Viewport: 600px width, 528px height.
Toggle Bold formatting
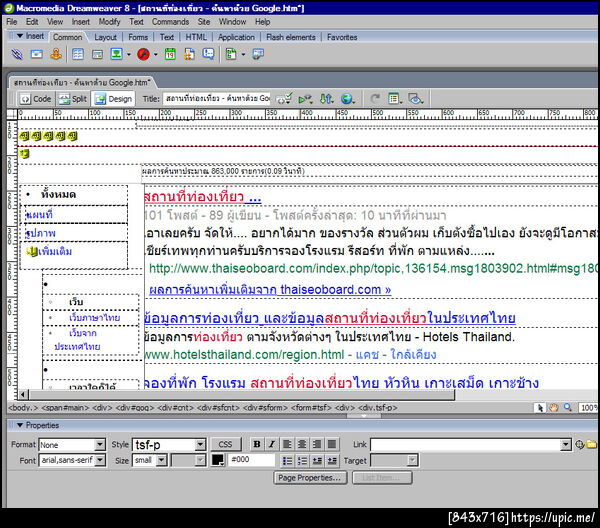pos(257,444)
